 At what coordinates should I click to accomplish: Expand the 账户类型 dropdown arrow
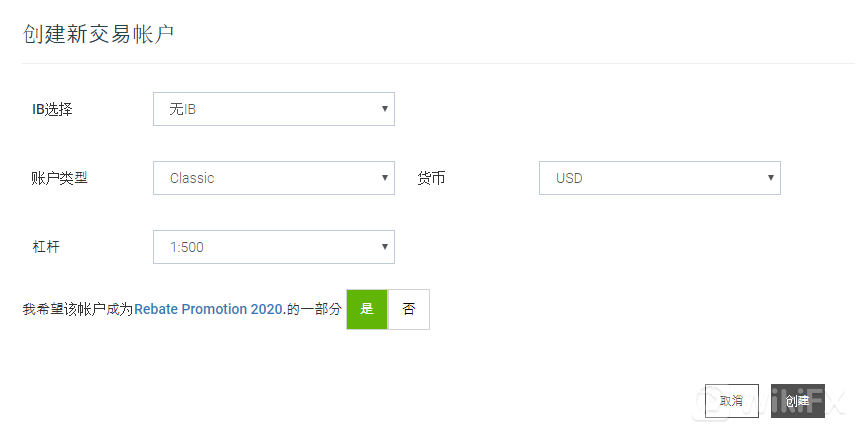(384, 178)
